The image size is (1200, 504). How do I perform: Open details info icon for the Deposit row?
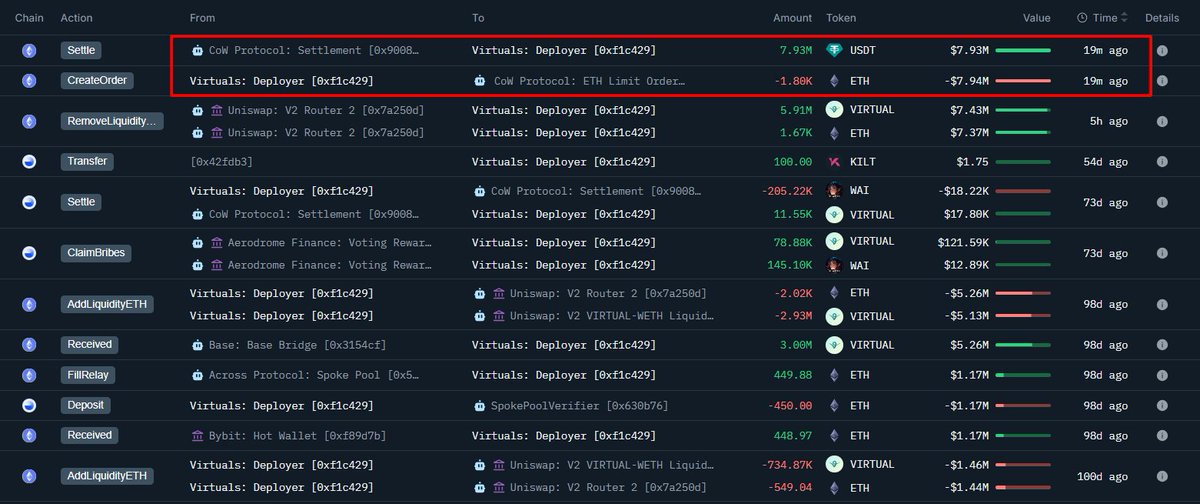coord(1162,406)
